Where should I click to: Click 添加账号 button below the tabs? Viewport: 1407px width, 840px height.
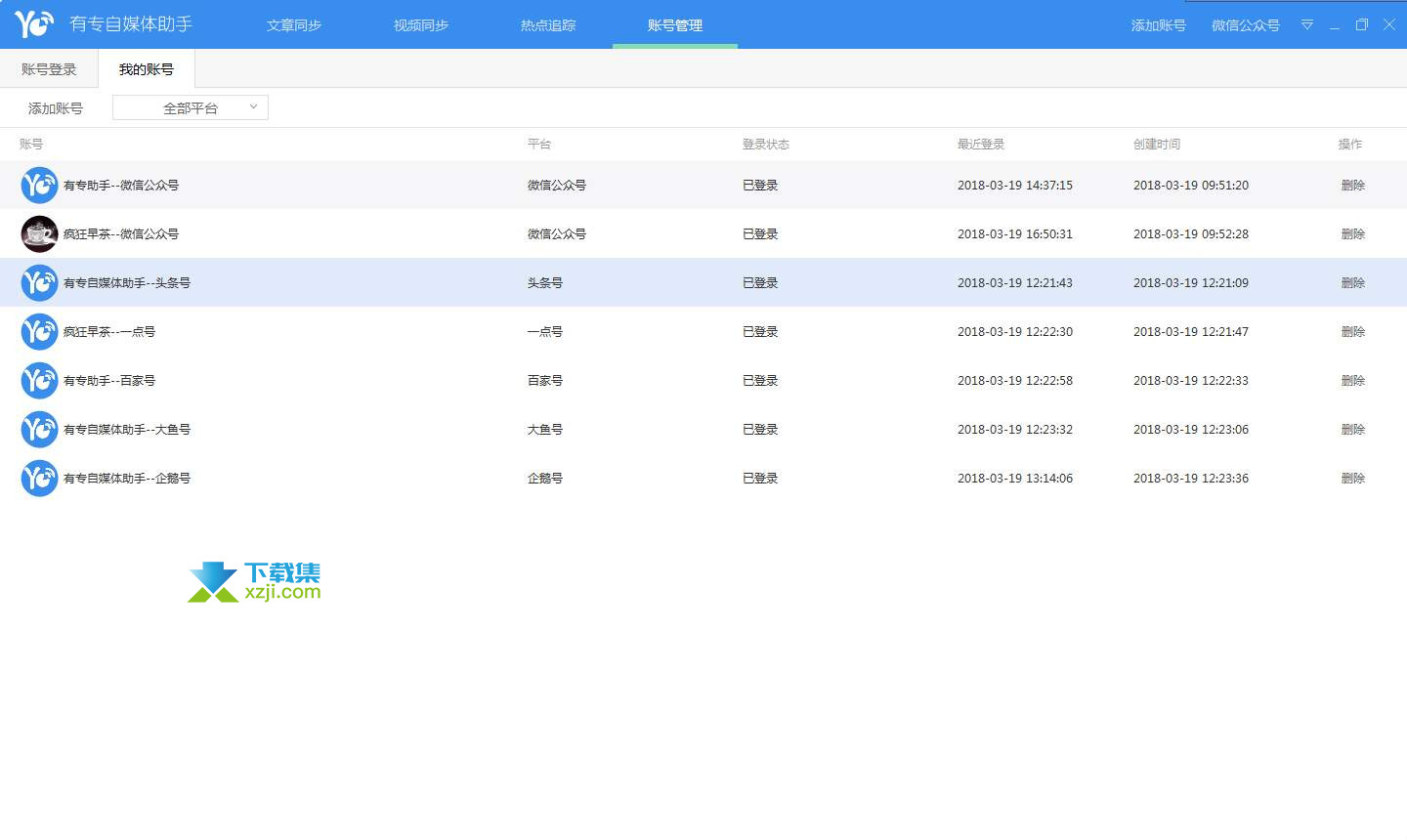[x=56, y=108]
